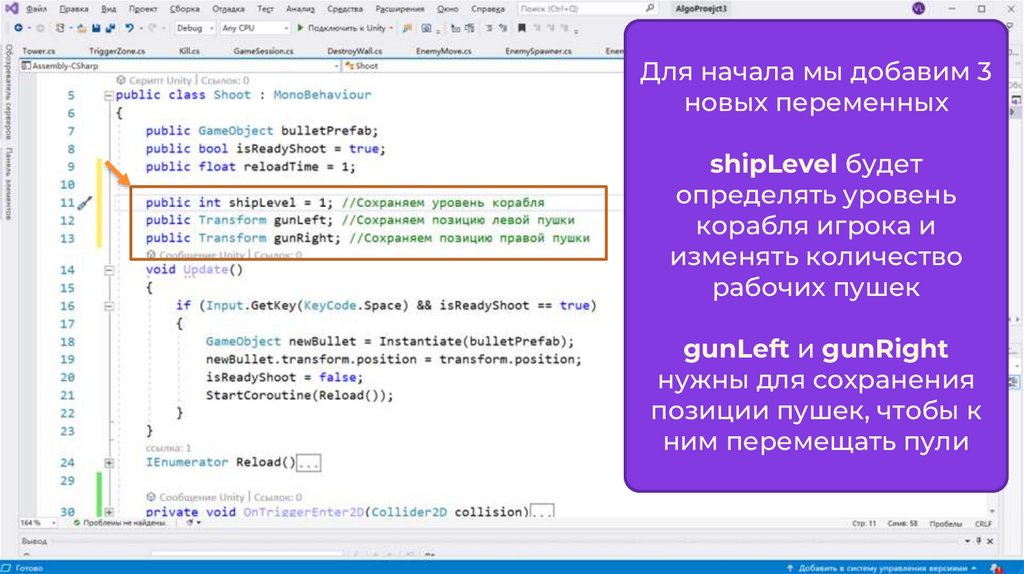Open the Обозреватель серверов side panel
1024x574 pixels.
point(8,91)
